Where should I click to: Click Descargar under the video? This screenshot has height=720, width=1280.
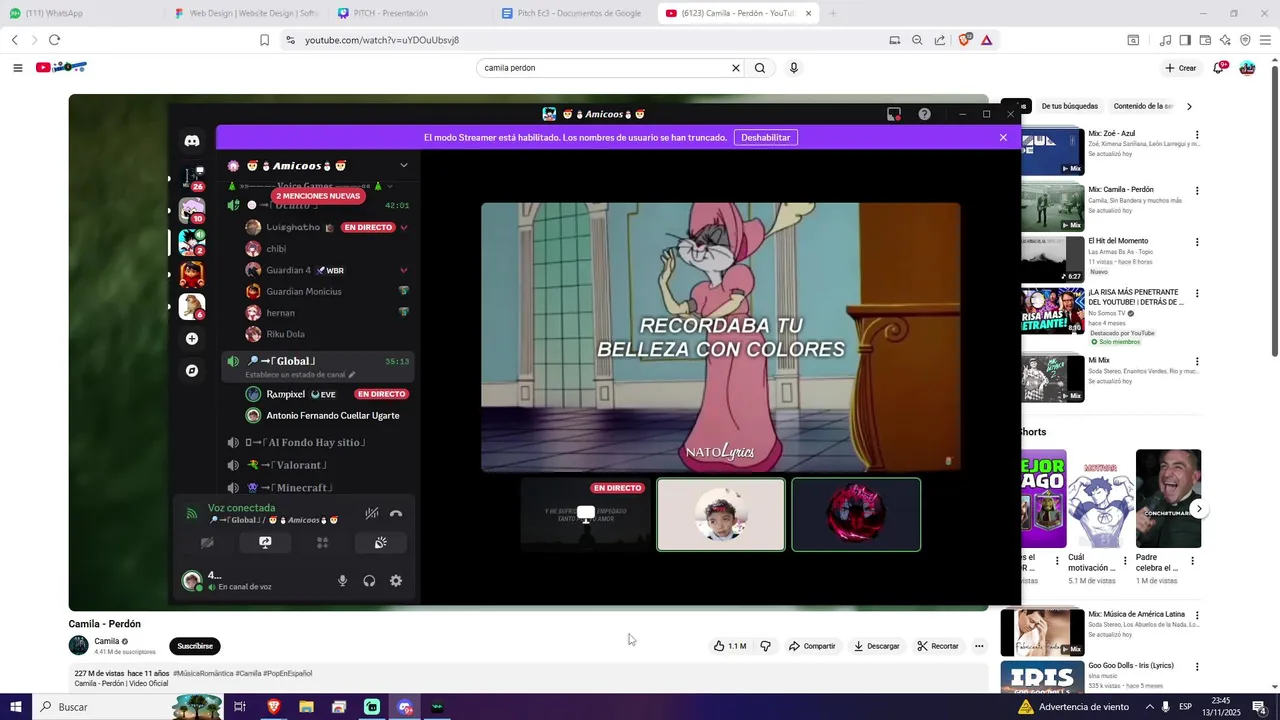click(876, 646)
